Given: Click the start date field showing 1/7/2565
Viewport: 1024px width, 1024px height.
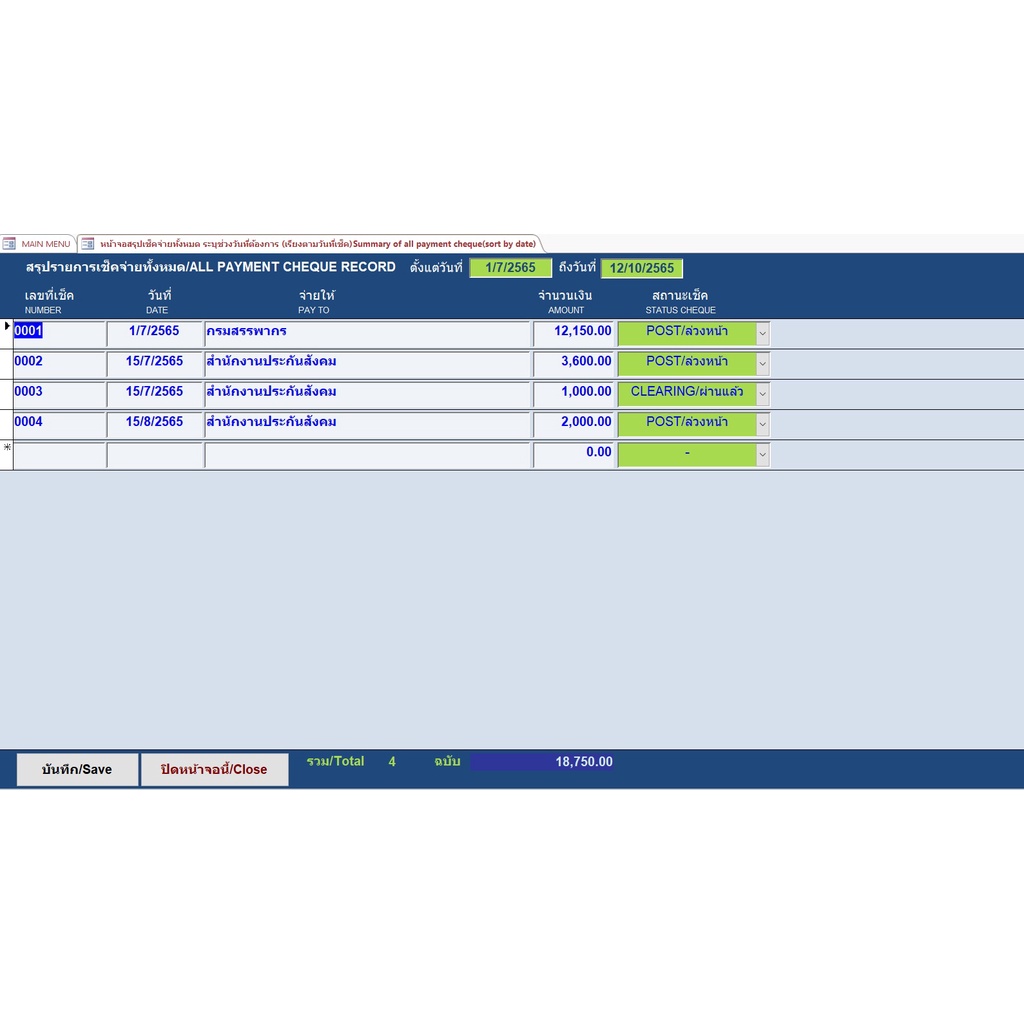Looking at the screenshot, I should [x=510, y=268].
